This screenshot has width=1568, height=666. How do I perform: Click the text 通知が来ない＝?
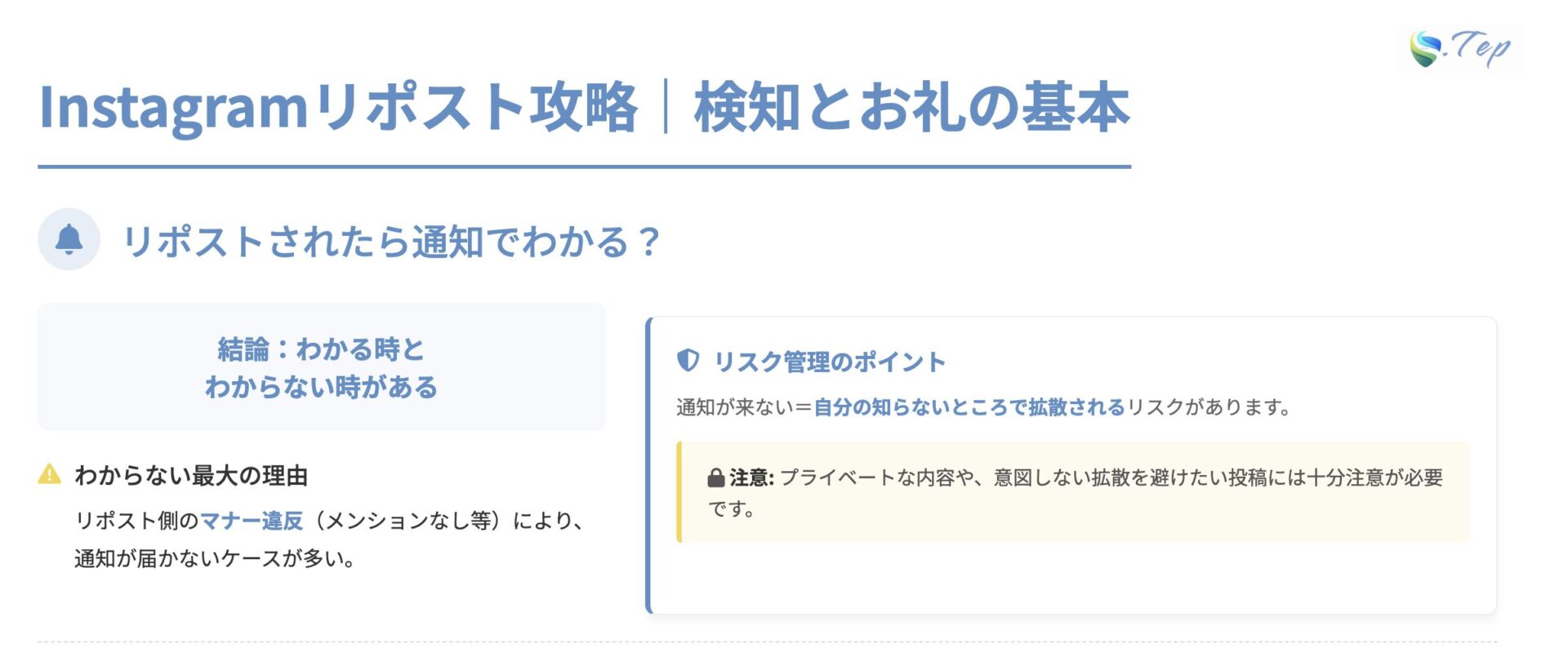pyautogui.click(x=744, y=407)
